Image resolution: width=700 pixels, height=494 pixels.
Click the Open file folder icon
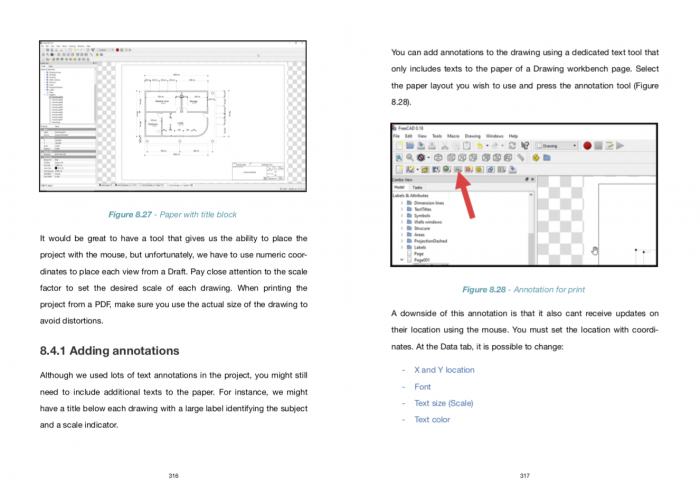410,145
